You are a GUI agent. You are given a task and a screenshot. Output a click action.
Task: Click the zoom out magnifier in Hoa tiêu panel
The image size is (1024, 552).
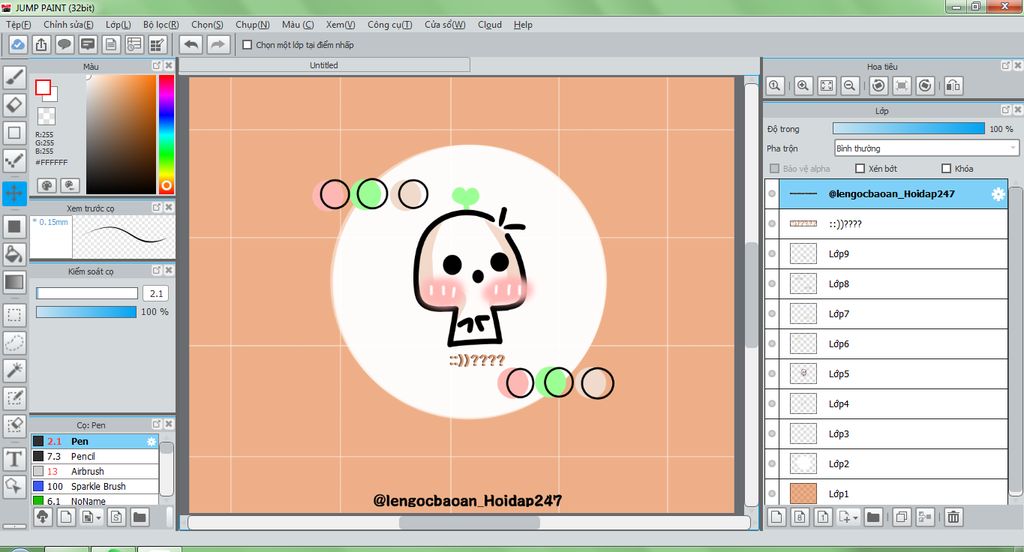[x=850, y=86]
